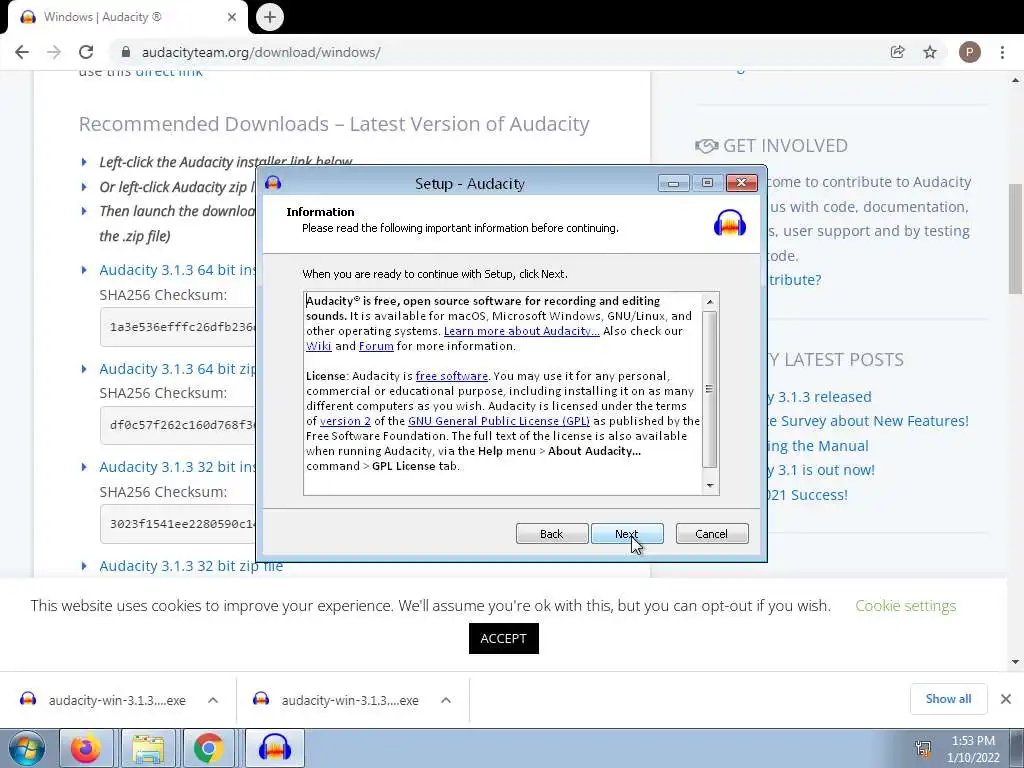Screen dimensions: 1024x768
Task: Bookmark this page with the star icon
Action: pos(930,52)
